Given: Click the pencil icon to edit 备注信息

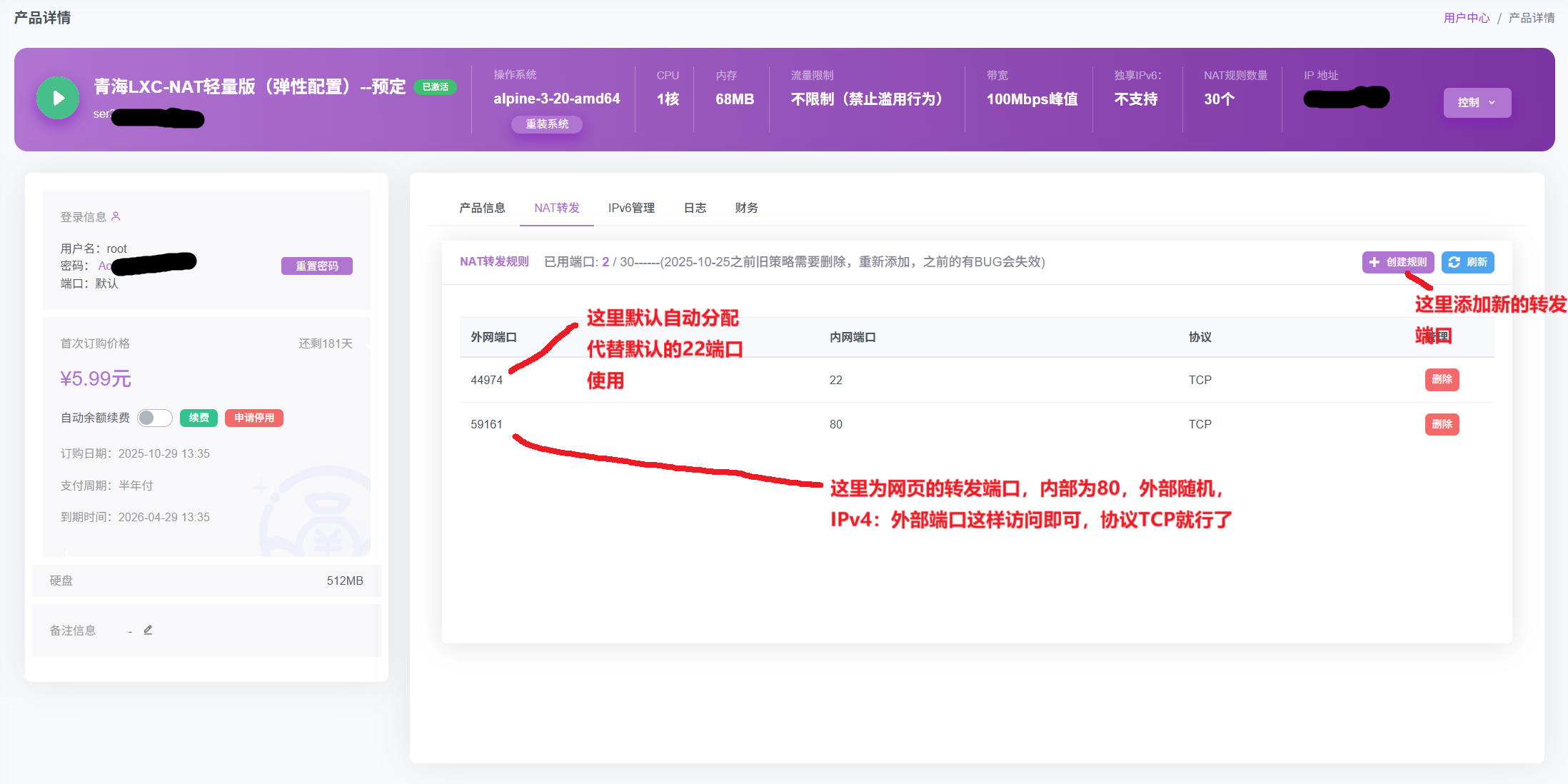Looking at the screenshot, I should point(149,630).
